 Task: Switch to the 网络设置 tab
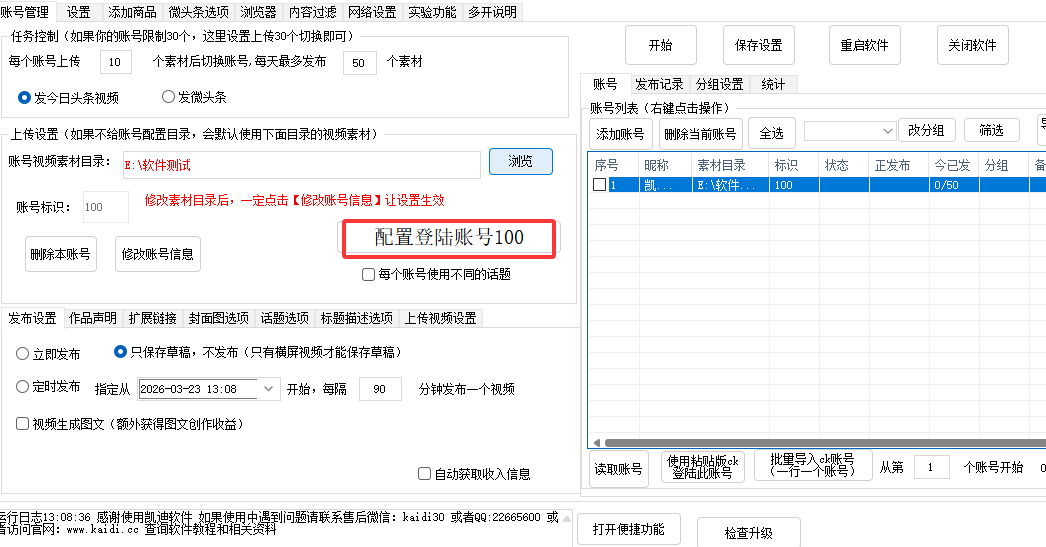pyautogui.click(x=372, y=12)
